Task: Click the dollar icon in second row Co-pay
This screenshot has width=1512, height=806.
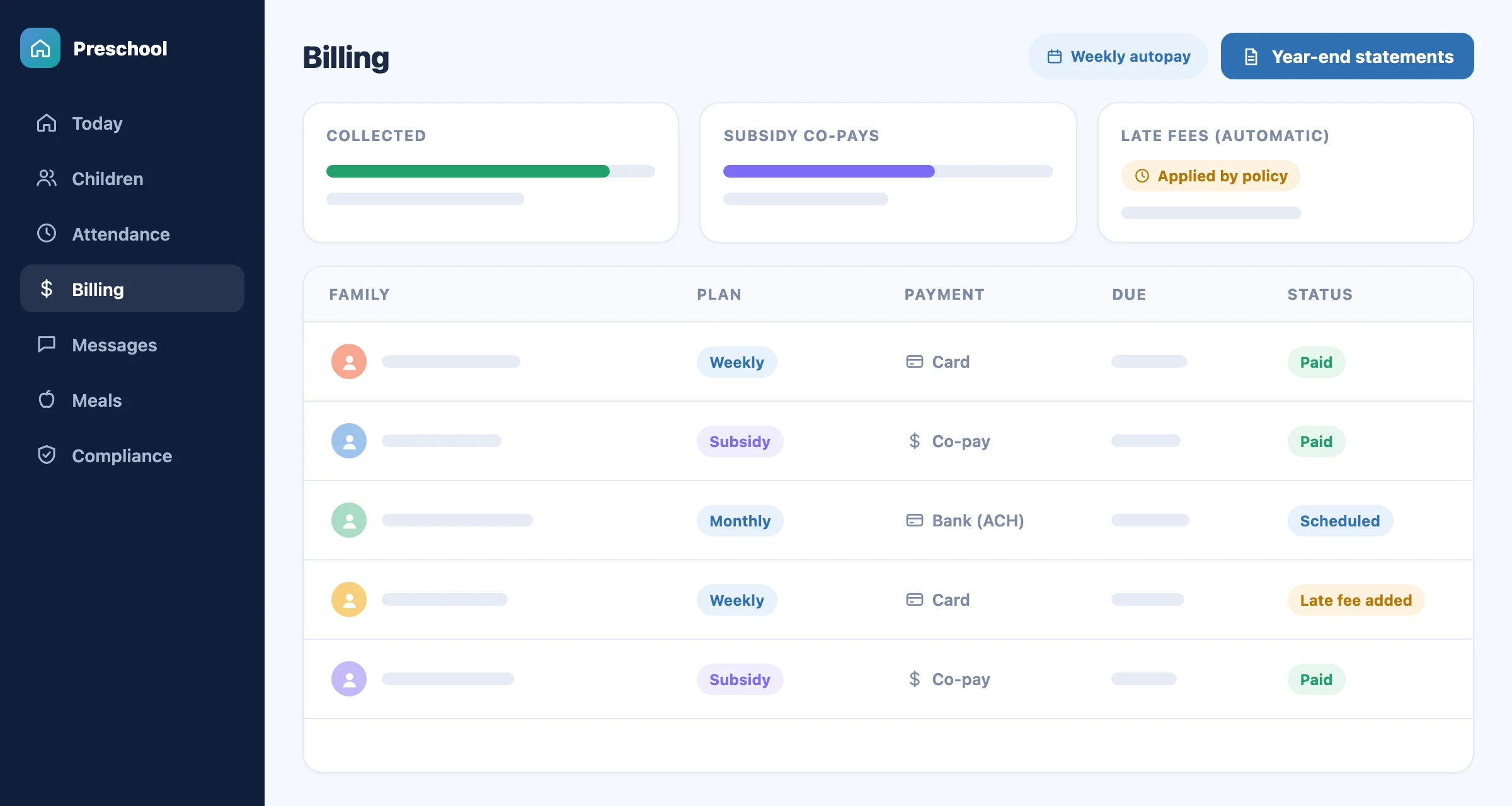Action: 915,441
